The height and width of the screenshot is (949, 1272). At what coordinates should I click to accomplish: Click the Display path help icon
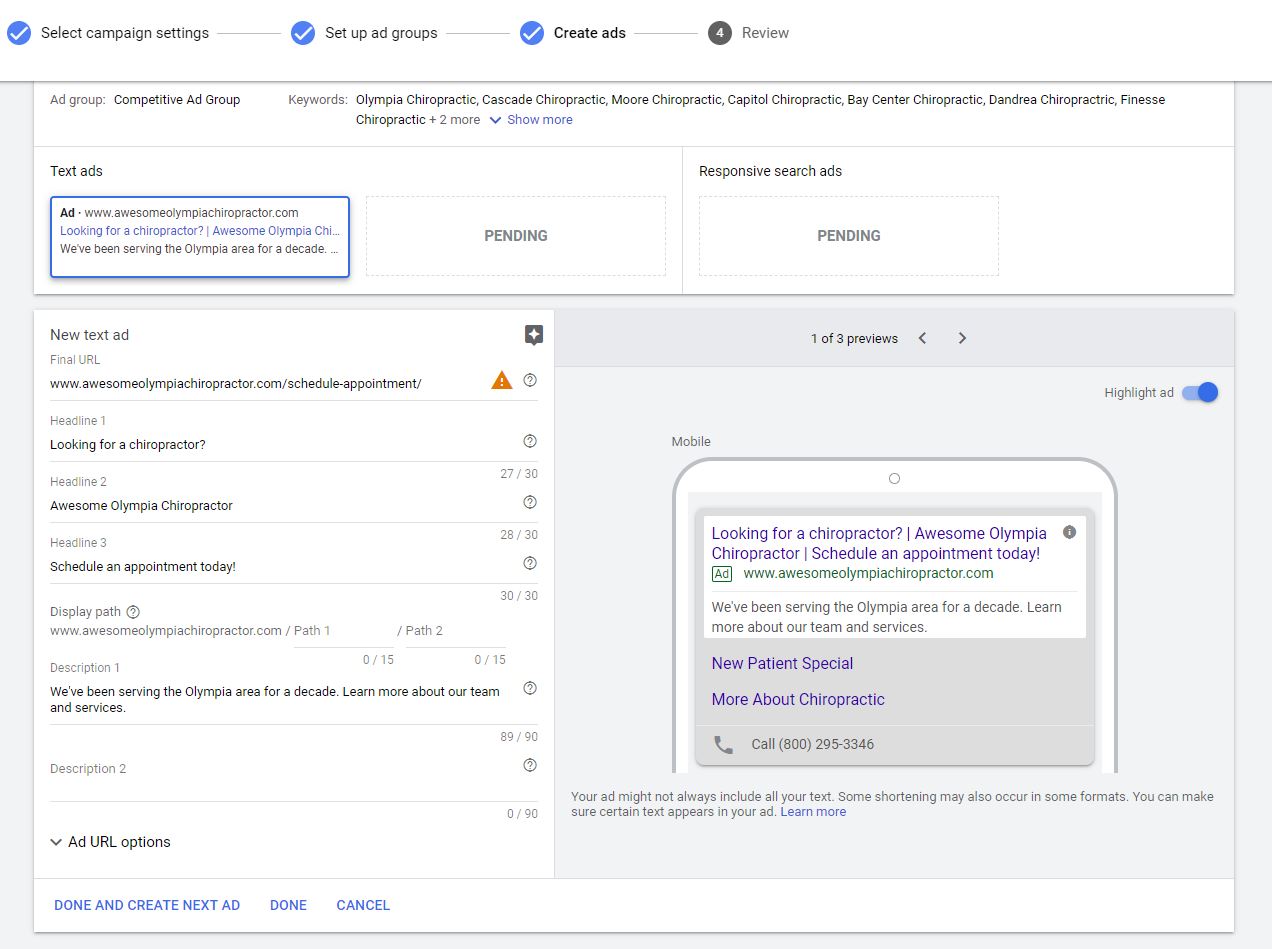(x=133, y=612)
